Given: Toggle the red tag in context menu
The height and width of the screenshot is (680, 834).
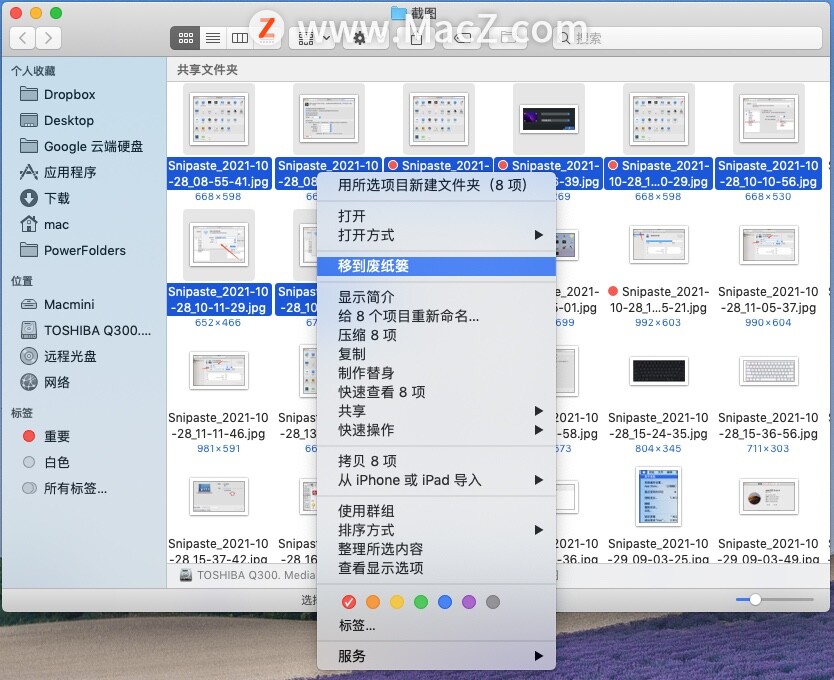Looking at the screenshot, I should tap(349, 602).
